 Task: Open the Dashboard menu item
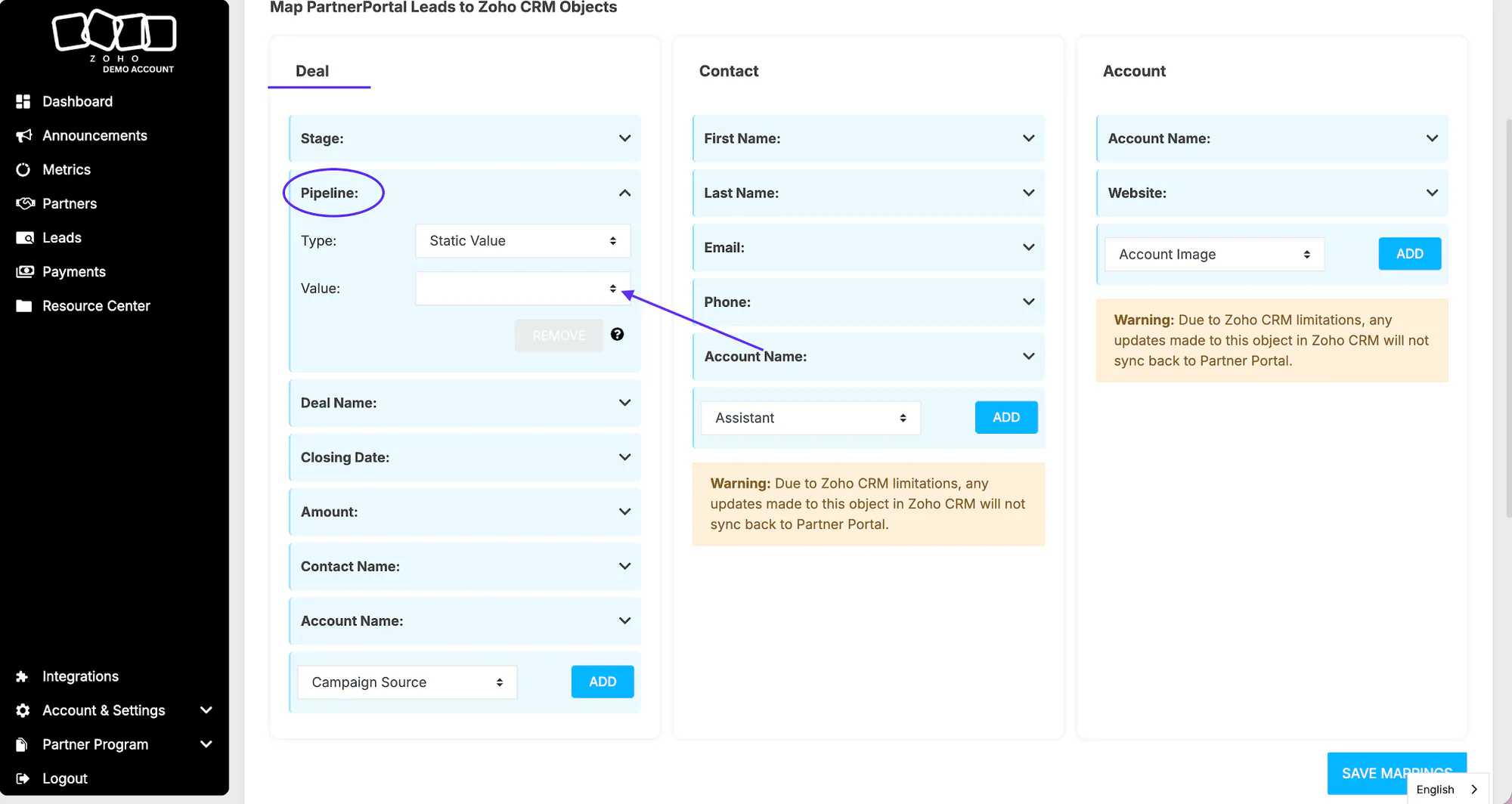[77, 101]
